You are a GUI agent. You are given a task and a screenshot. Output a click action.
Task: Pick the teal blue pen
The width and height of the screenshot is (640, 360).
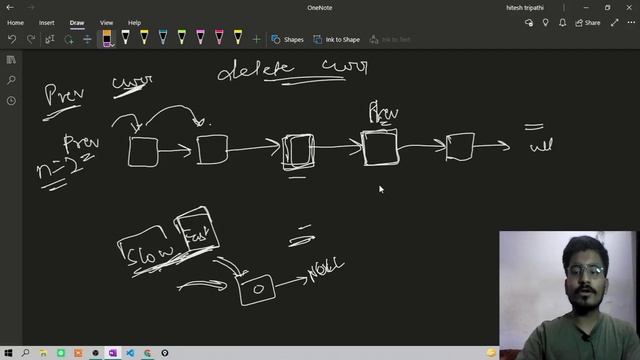(163, 38)
